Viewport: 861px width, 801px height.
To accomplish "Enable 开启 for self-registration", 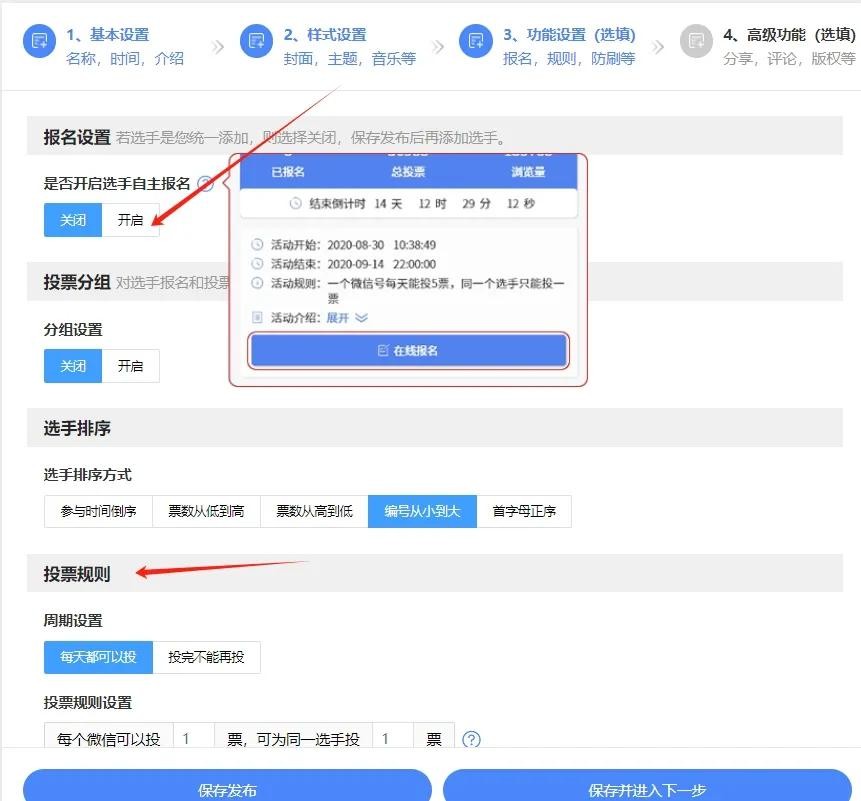I will (130, 220).
